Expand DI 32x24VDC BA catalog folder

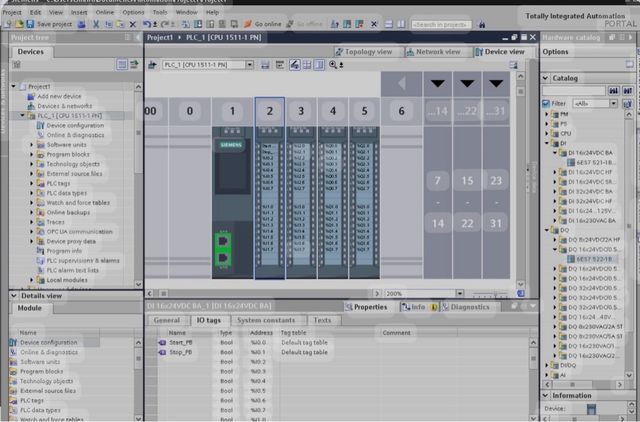click(555, 191)
